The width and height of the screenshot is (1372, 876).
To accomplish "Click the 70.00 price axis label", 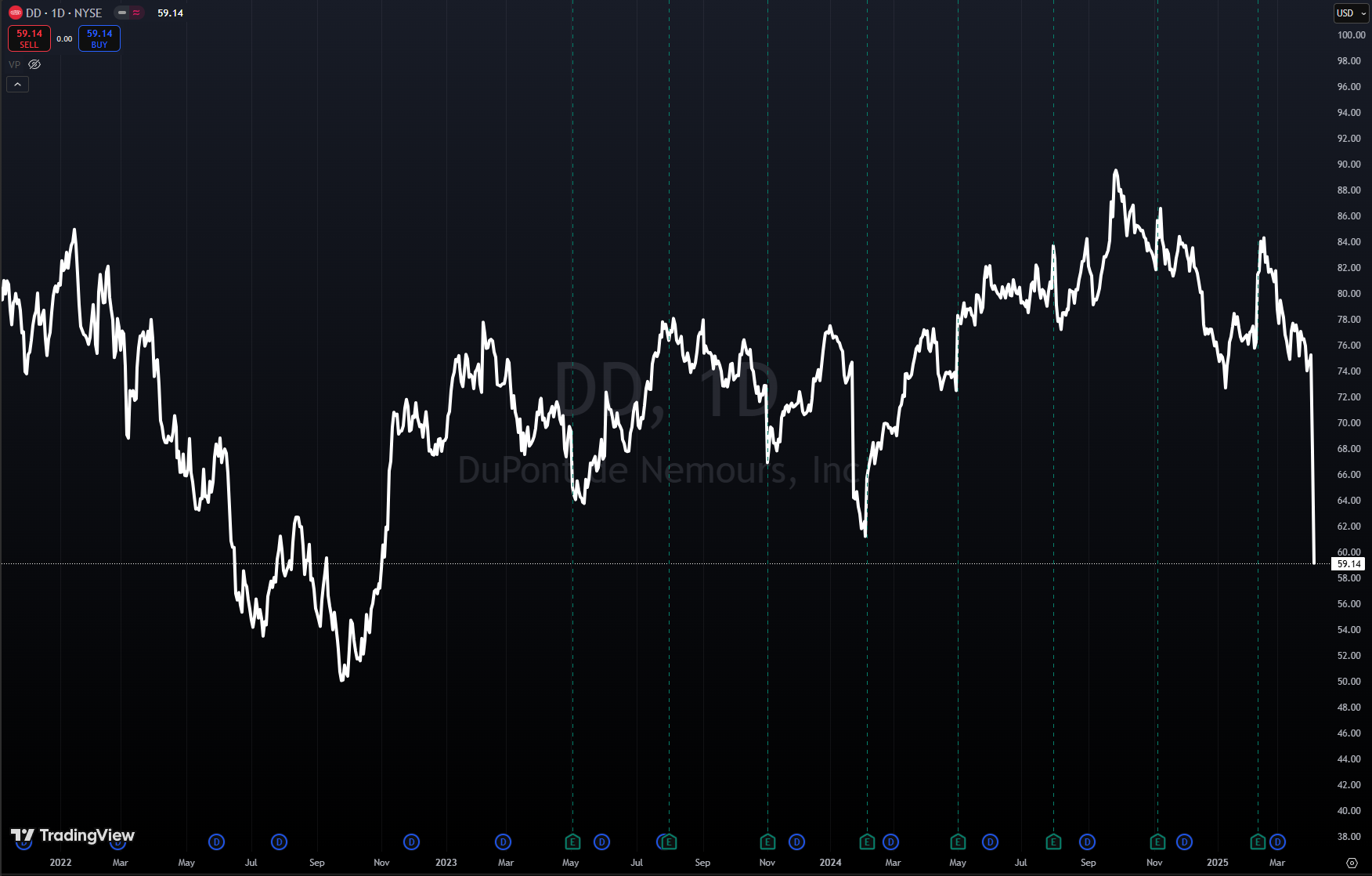I will [1349, 423].
